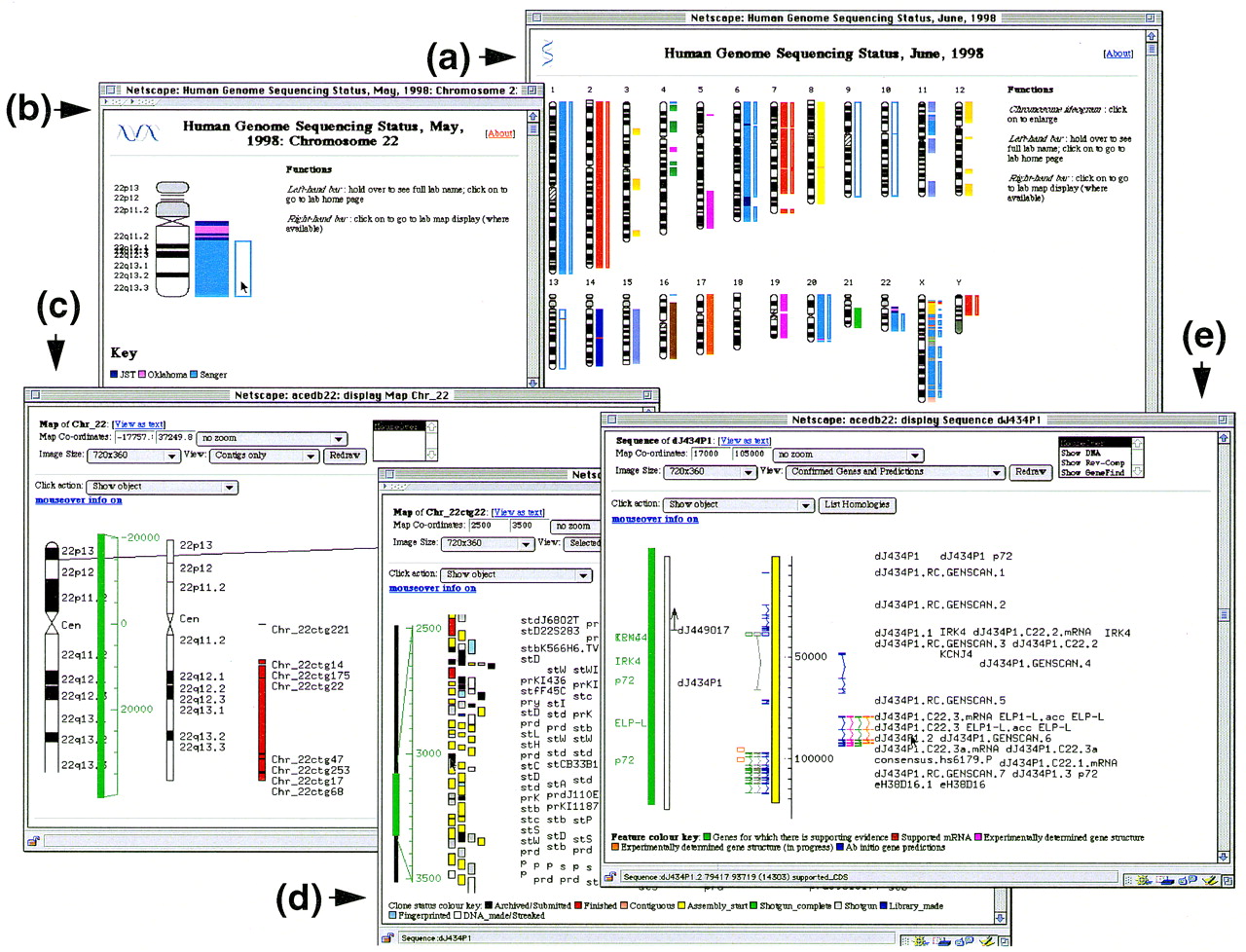
Task: Click the wave logo in the Chromosome 22 window
Action: pos(137,132)
